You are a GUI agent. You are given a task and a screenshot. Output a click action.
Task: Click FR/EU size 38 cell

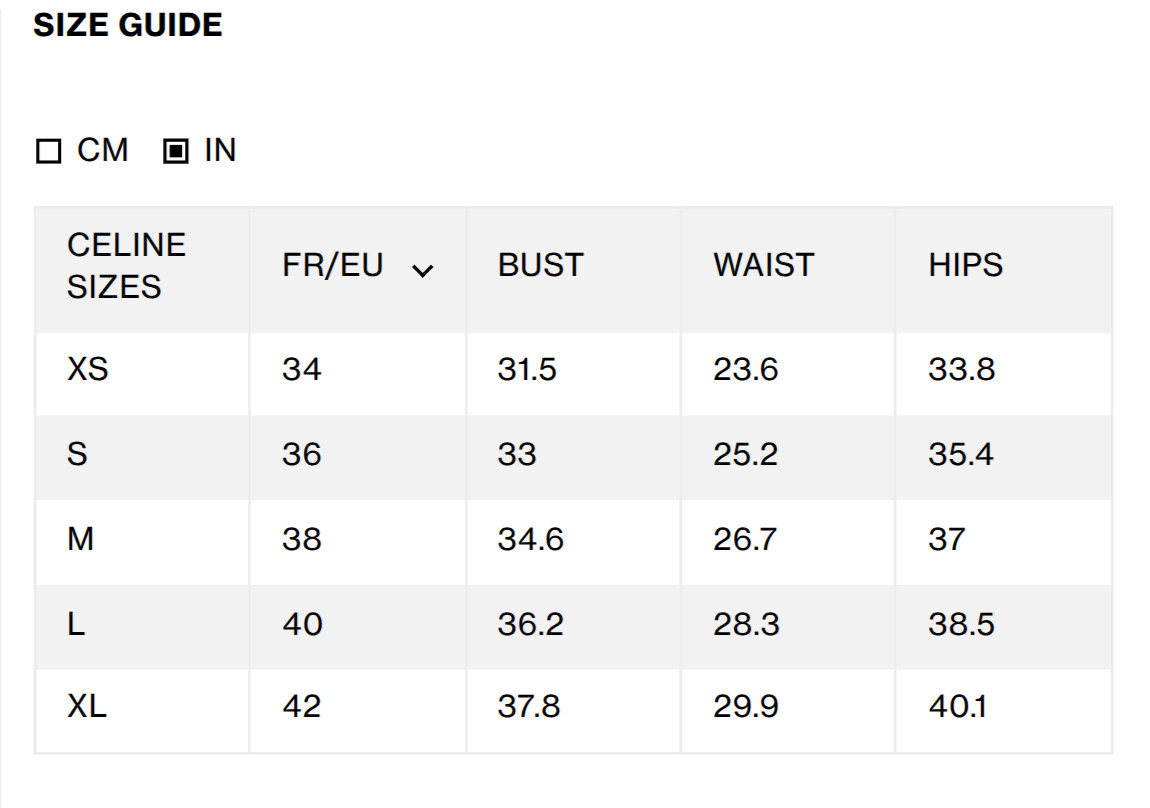[358, 543]
